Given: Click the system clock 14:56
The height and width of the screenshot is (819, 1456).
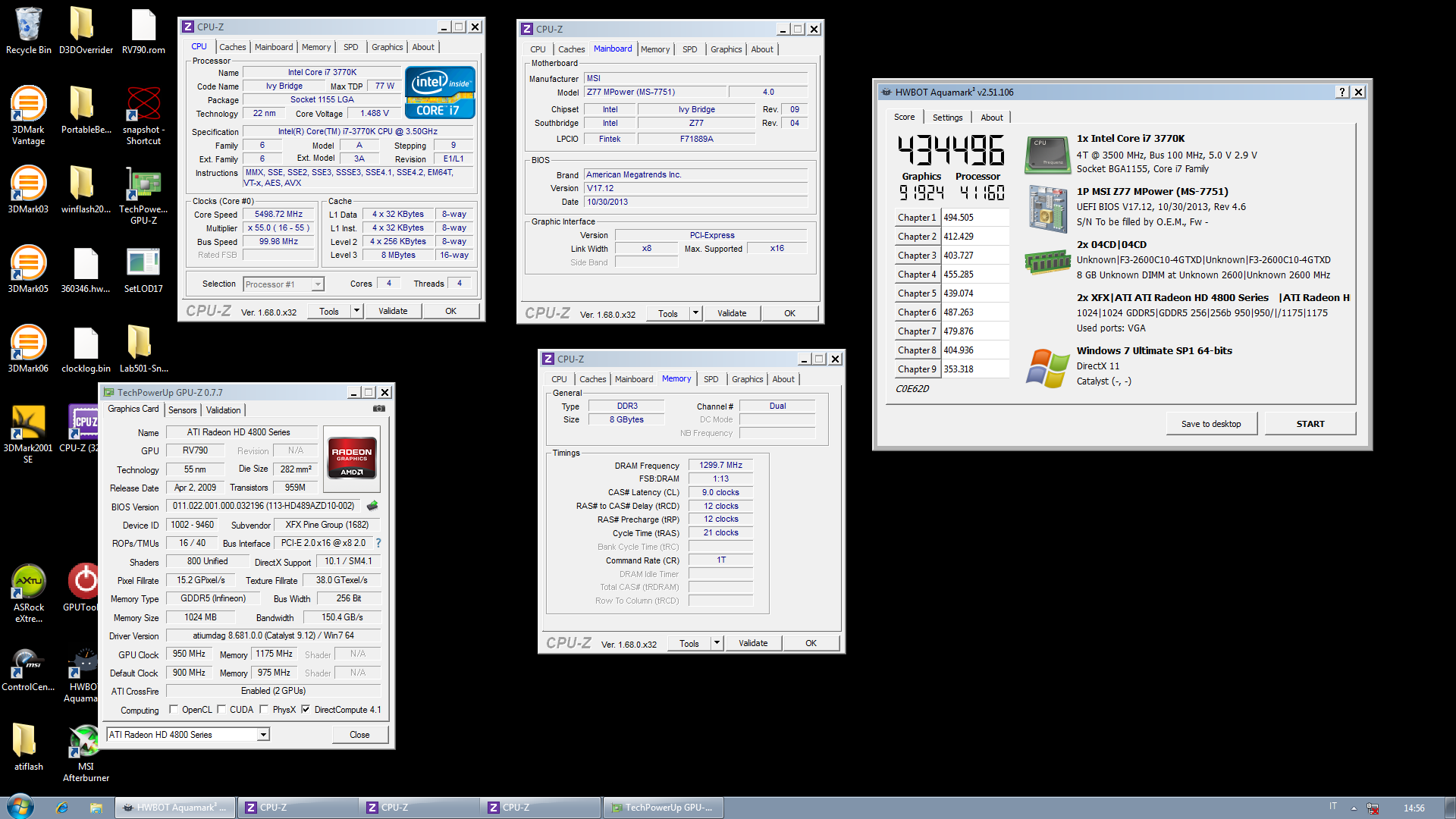Looking at the screenshot, I should coord(1414,808).
